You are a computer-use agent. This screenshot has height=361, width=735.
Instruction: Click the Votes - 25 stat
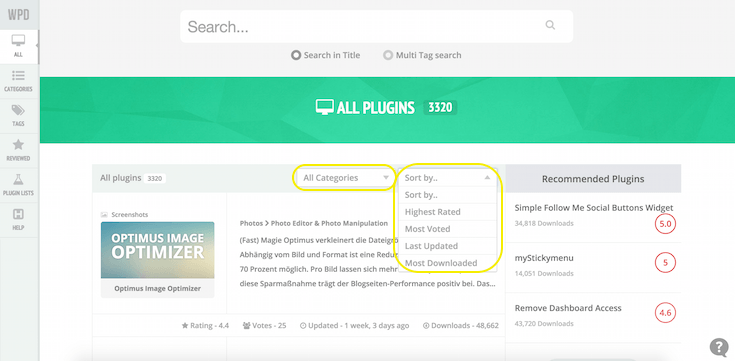[x=264, y=325]
